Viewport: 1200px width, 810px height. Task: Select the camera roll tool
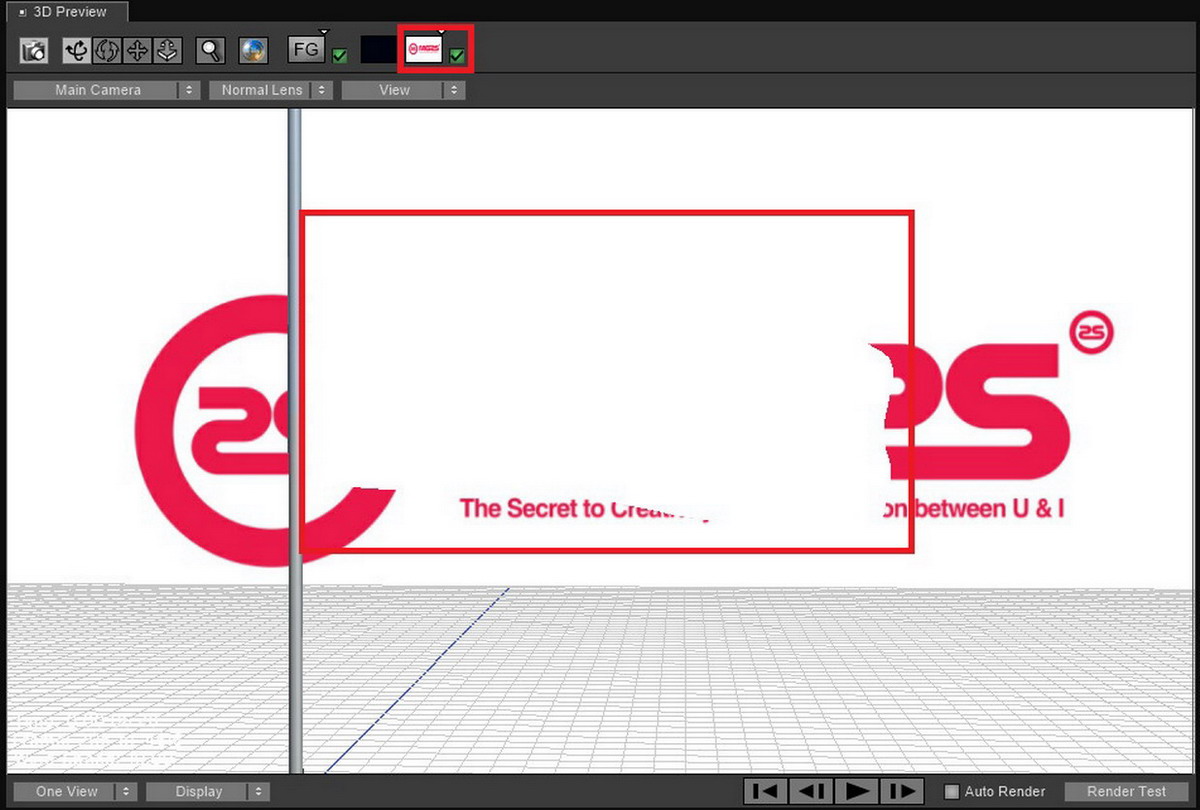[x=106, y=50]
